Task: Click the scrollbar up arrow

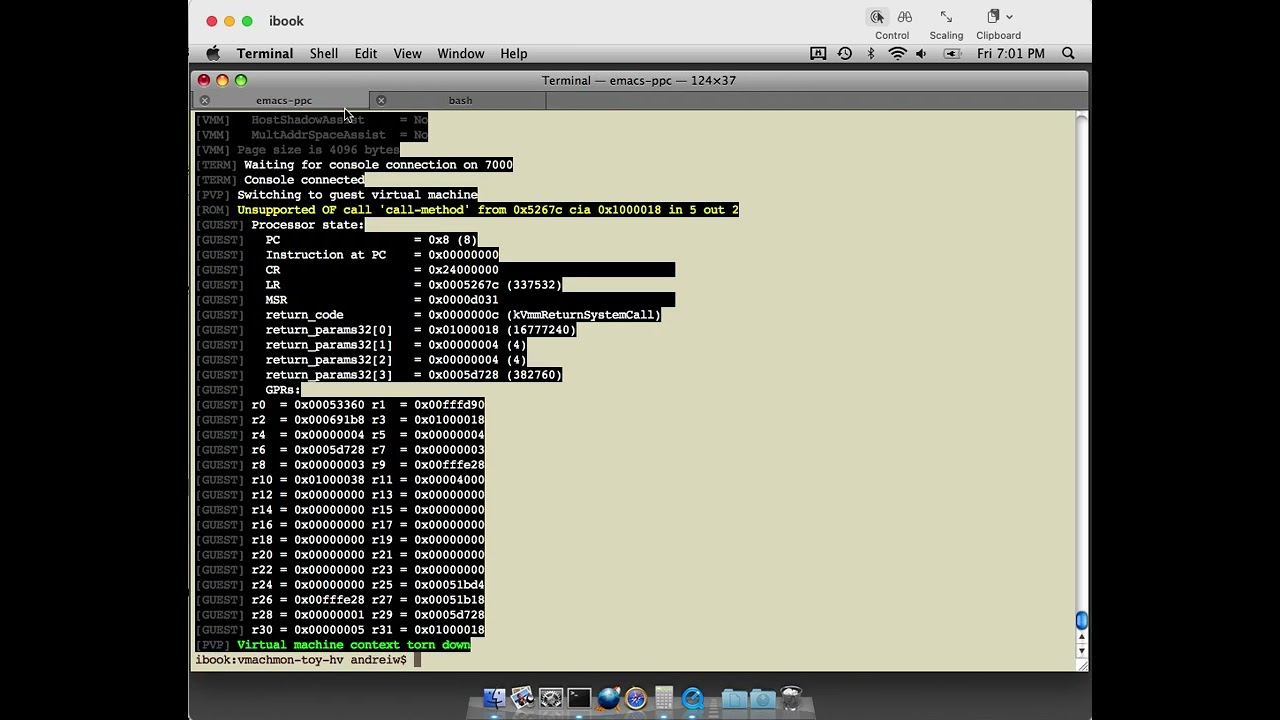Action: 1081,637
